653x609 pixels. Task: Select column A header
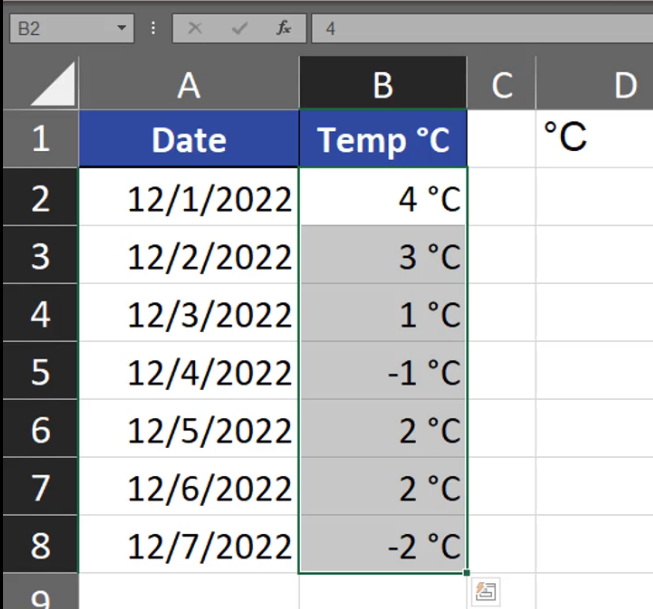coord(189,85)
